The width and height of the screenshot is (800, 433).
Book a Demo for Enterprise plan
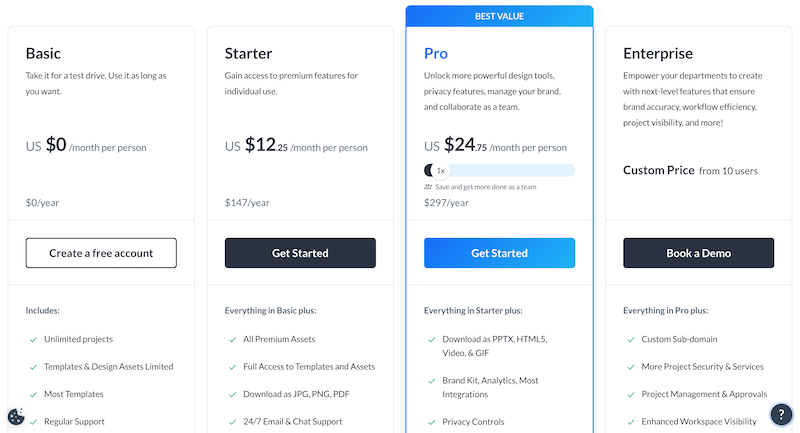[698, 253]
